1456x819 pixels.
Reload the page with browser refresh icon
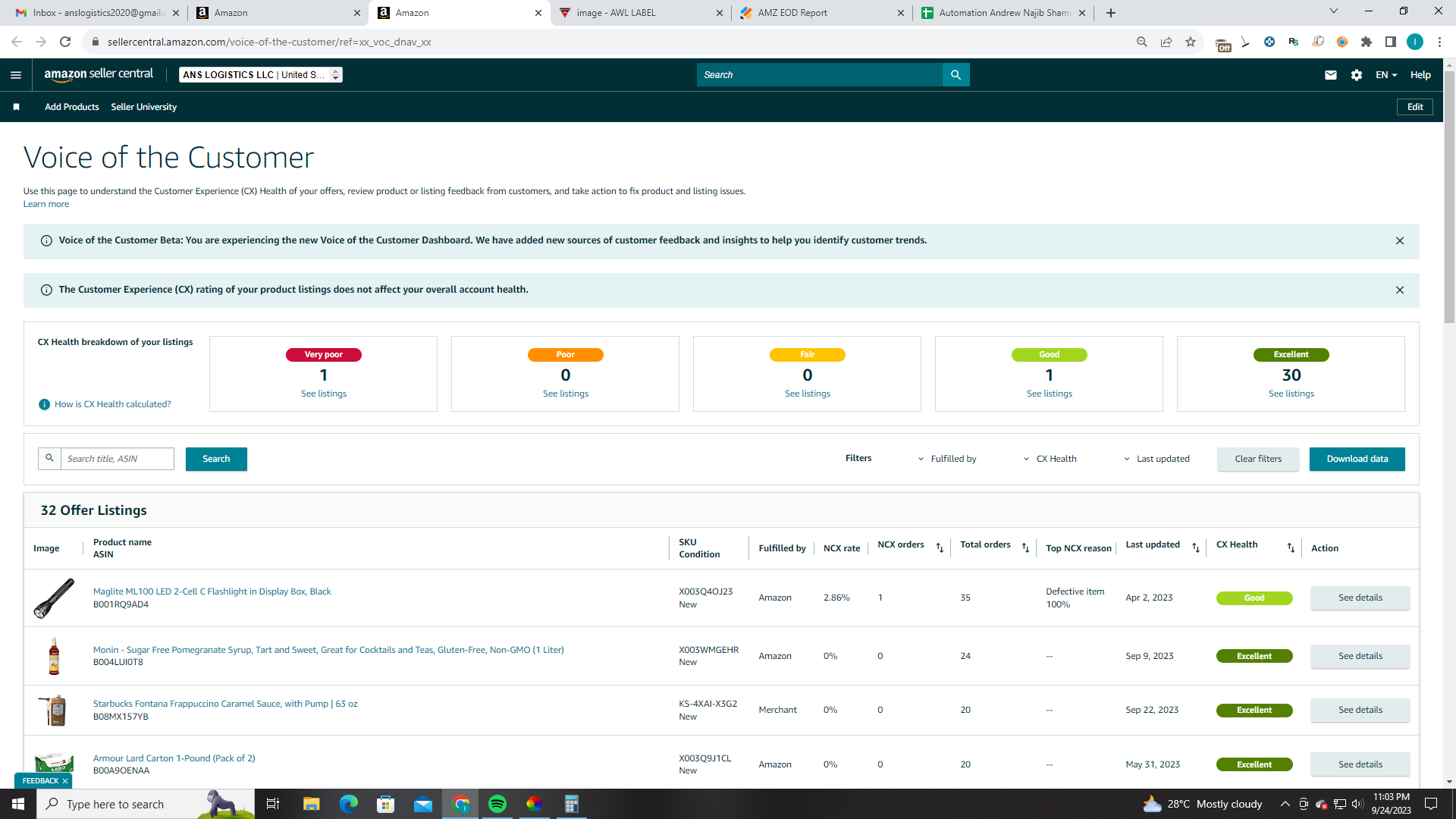click(65, 42)
